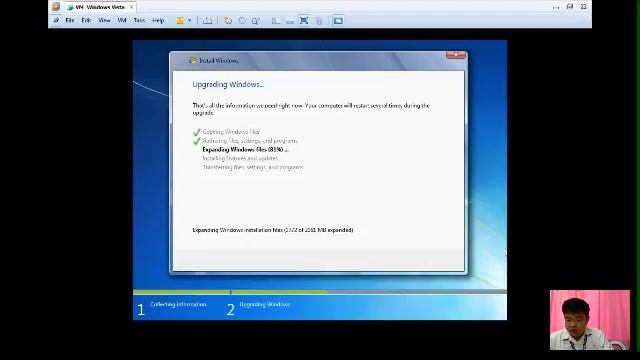Revert virtual machine to previous snapshot
The image size is (640, 360).
(242, 20)
